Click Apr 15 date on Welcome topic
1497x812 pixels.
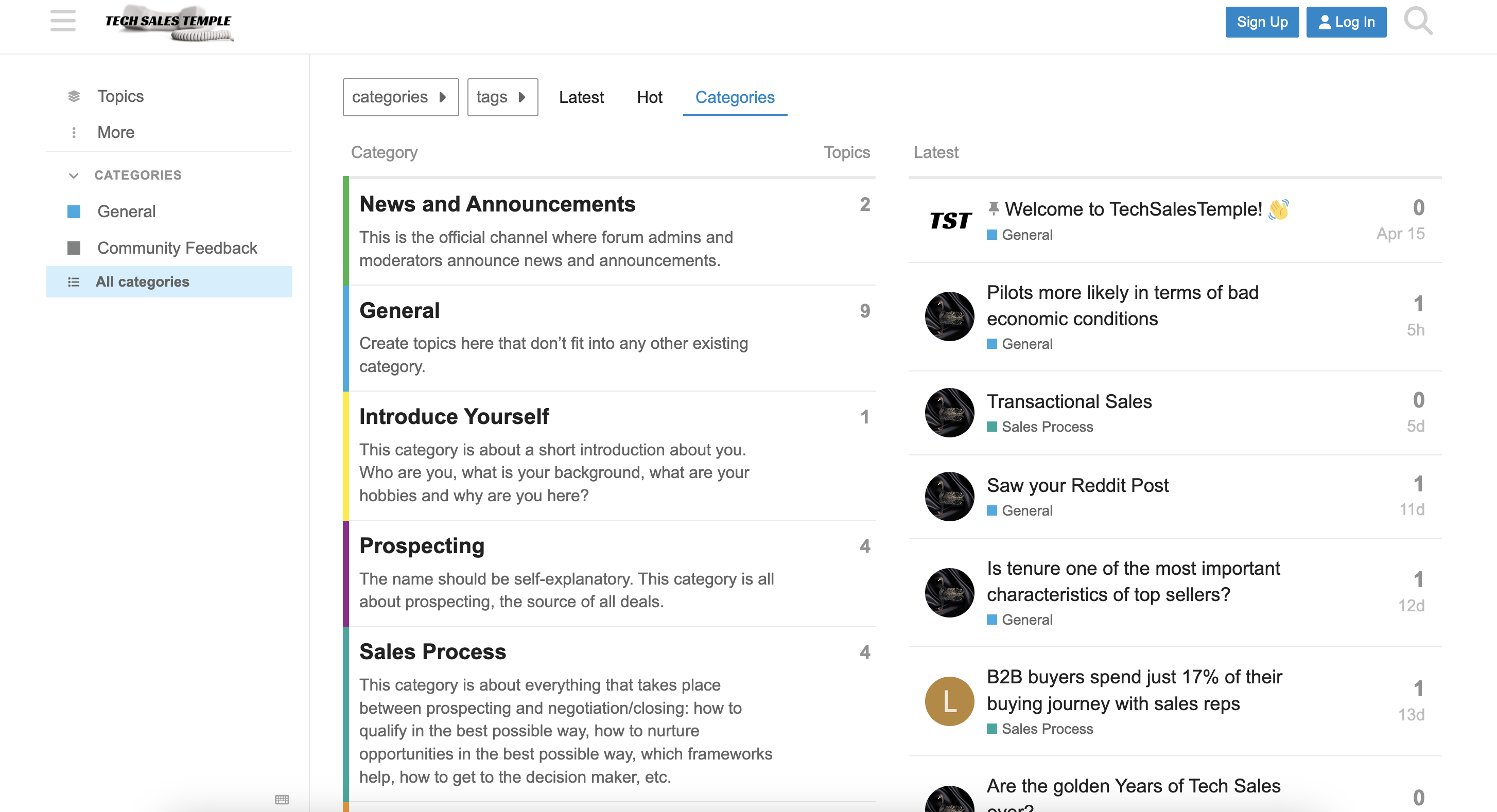point(1401,234)
